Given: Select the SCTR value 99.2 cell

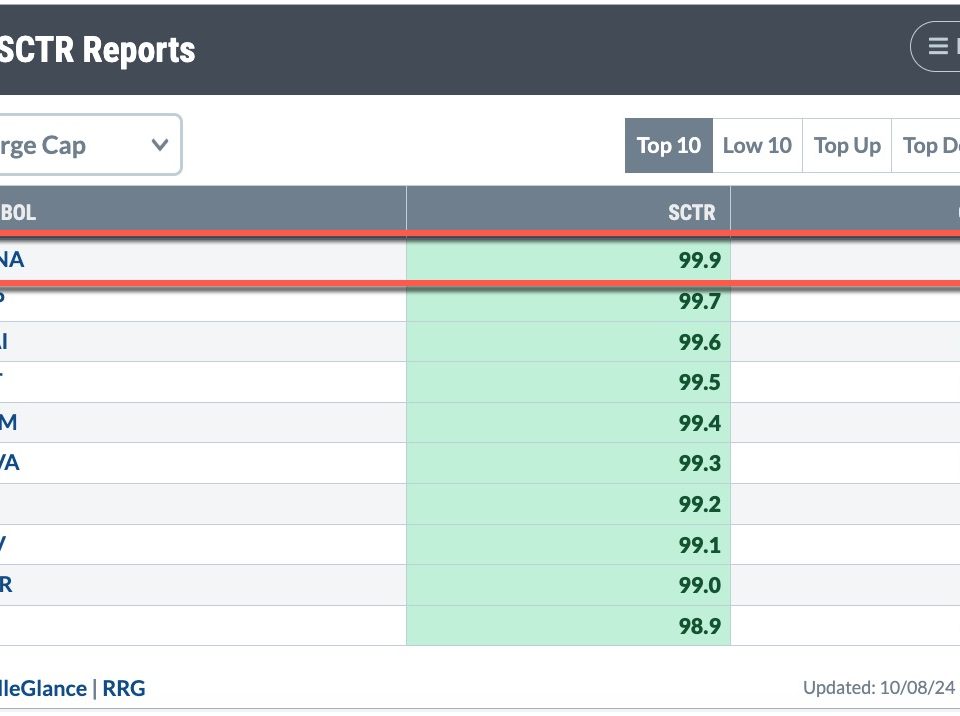Looking at the screenshot, I should pyautogui.click(x=568, y=504).
